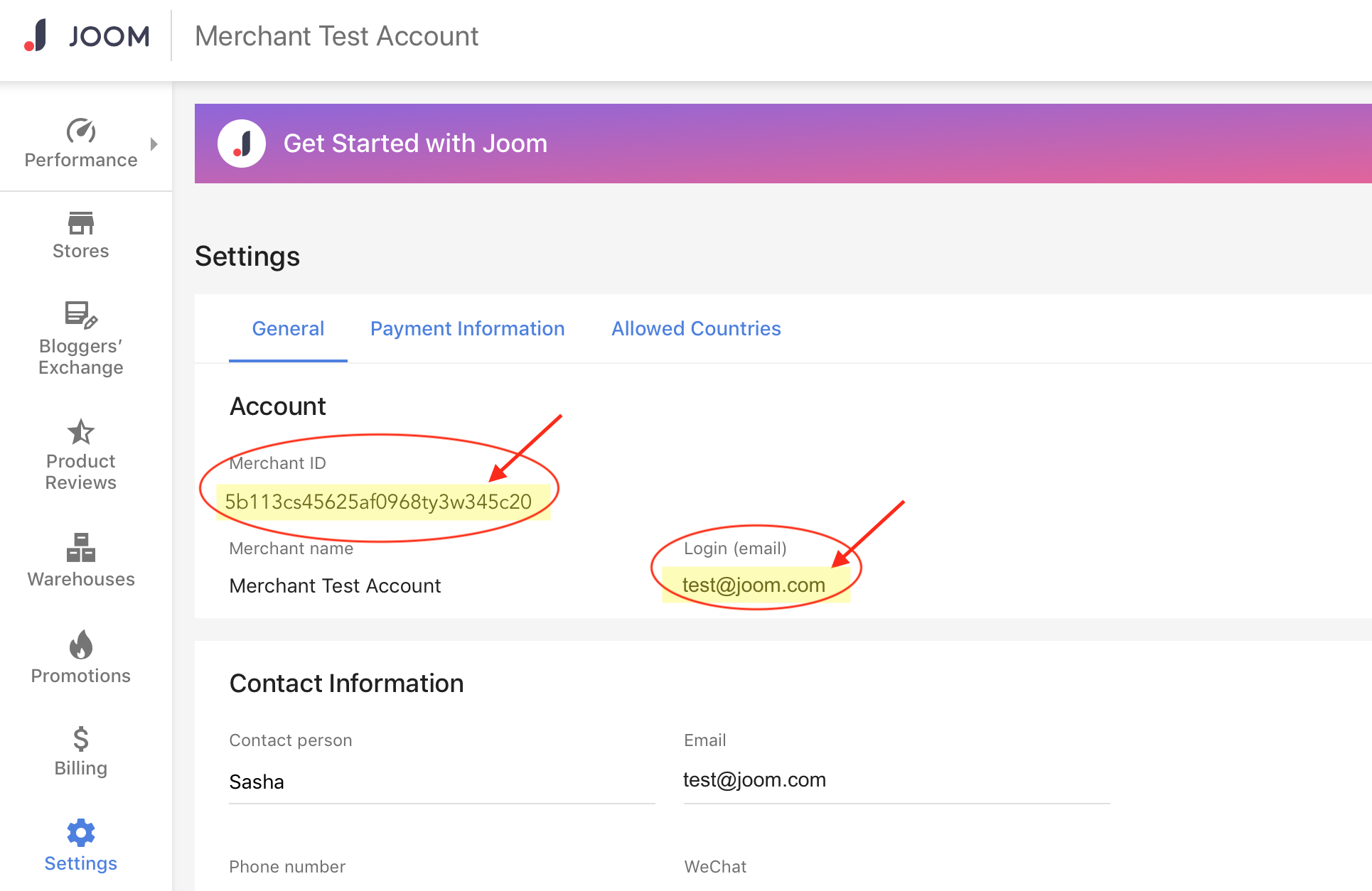The height and width of the screenshot is (891, 1372).
Task: Open the Get Started with Joom banner
Action: [415, 143]
